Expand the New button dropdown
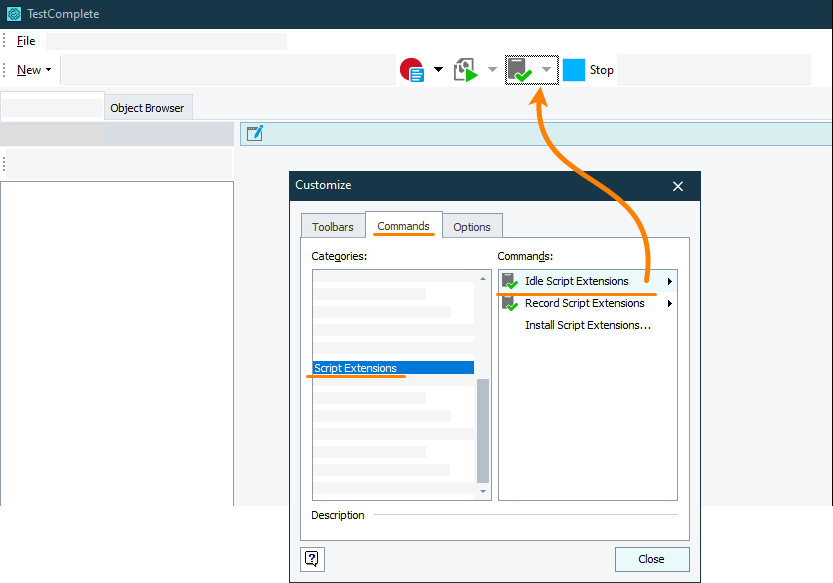 [x=48, y=70]
